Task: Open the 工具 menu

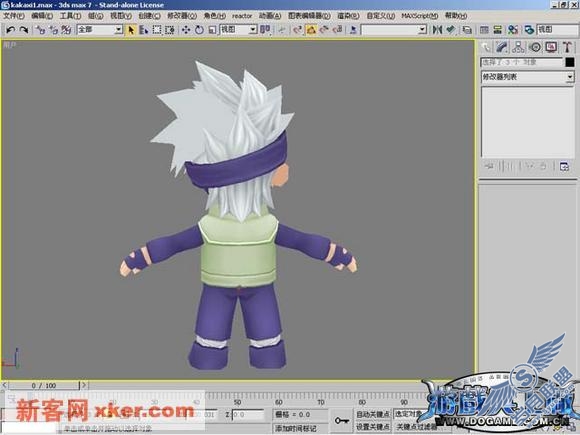Action: tap(70, 16)
